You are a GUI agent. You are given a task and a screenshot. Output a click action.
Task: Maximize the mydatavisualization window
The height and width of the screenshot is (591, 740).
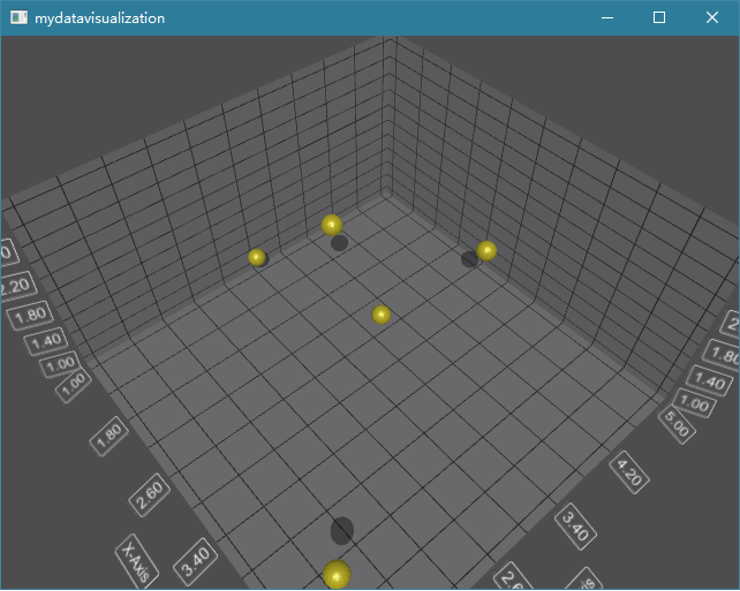[x=659, y=18]
